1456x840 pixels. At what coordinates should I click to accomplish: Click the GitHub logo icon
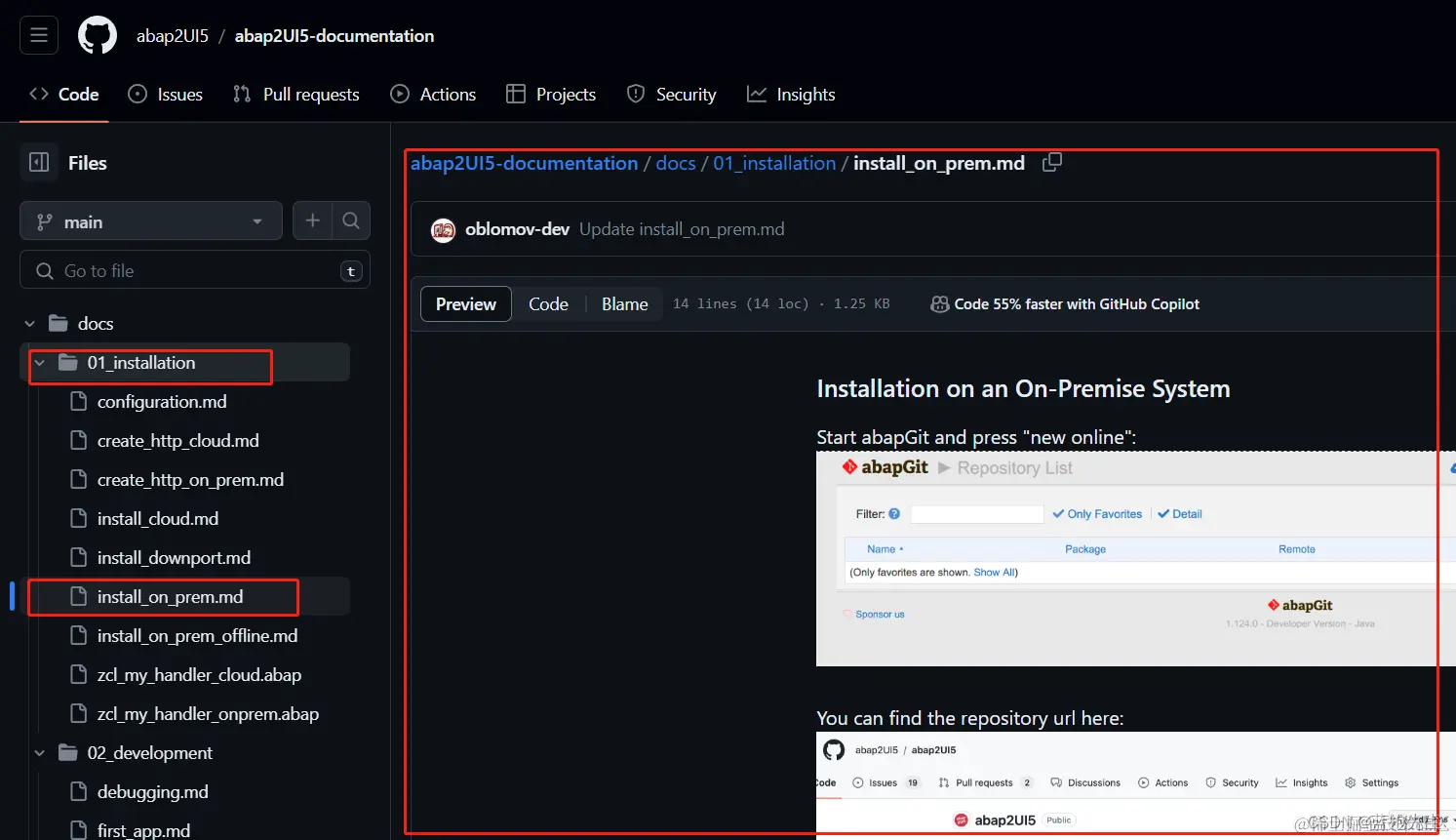coord(98,35)
